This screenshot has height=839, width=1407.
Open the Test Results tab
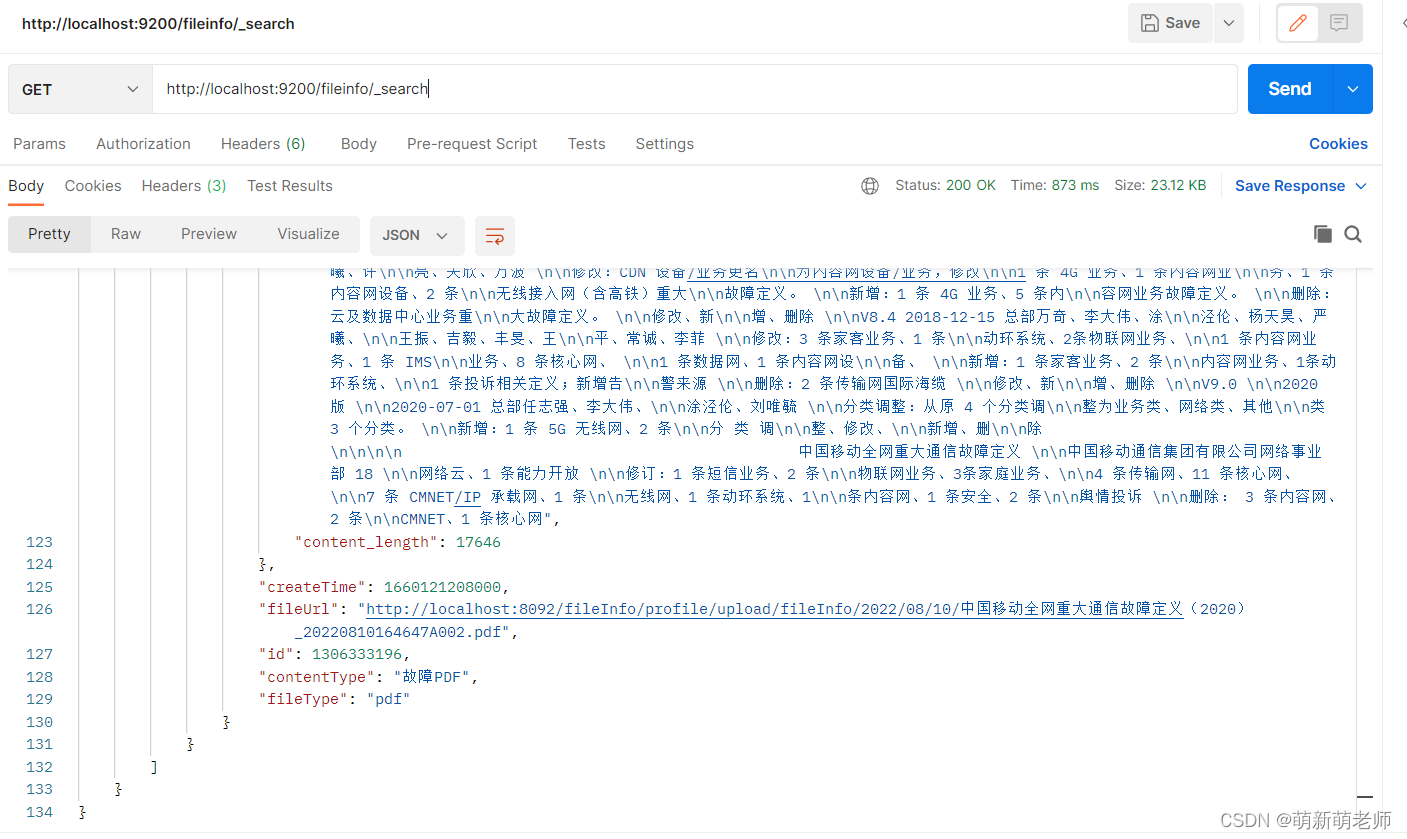[290, 186]
